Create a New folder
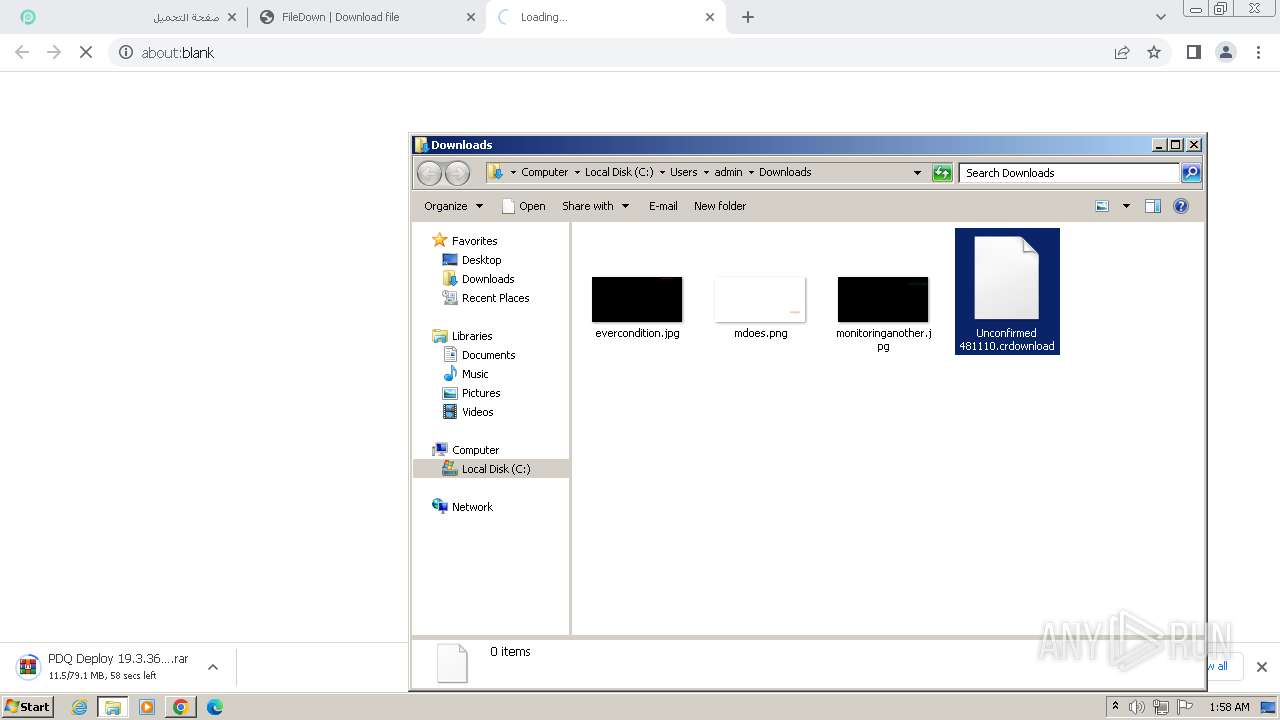 point(720,206)
